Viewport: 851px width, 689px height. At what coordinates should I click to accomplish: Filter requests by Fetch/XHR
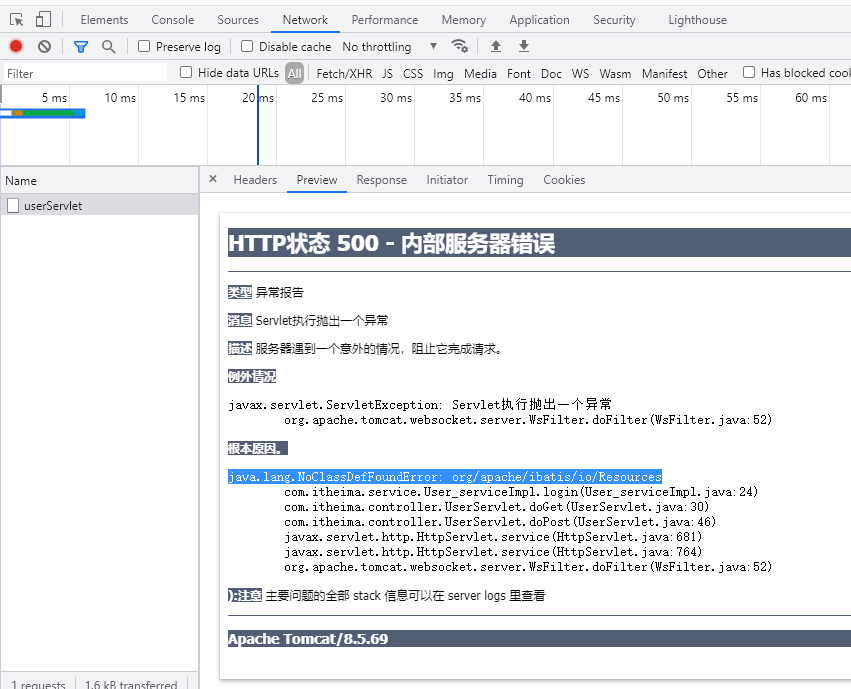pos(344,73)
